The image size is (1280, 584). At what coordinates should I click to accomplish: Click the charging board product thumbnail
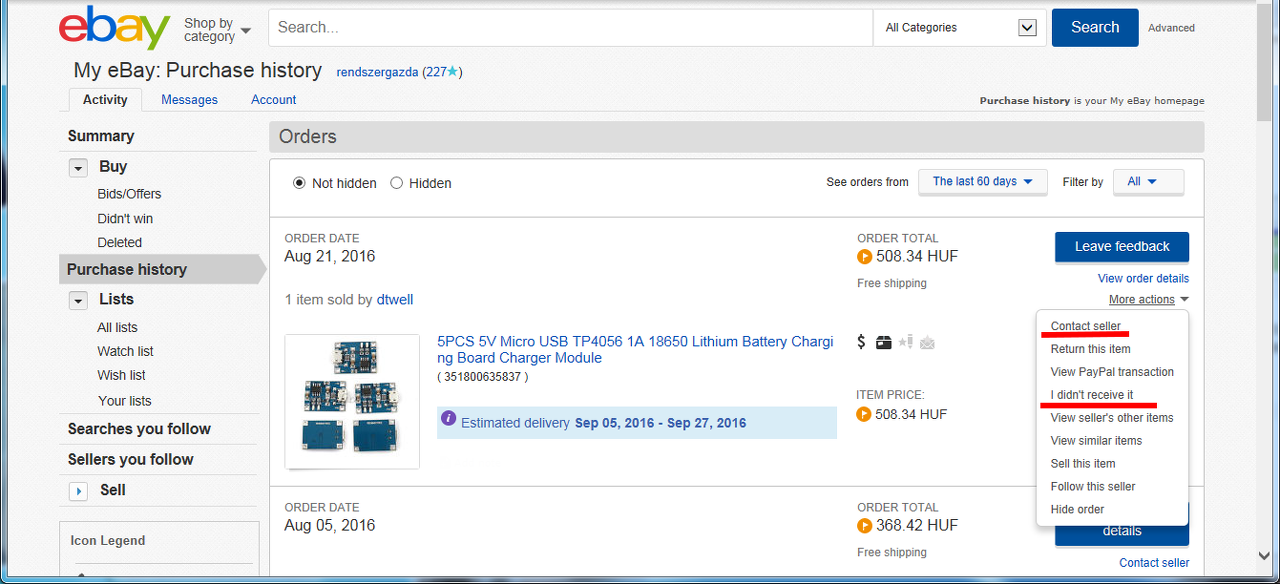(352, 402)
